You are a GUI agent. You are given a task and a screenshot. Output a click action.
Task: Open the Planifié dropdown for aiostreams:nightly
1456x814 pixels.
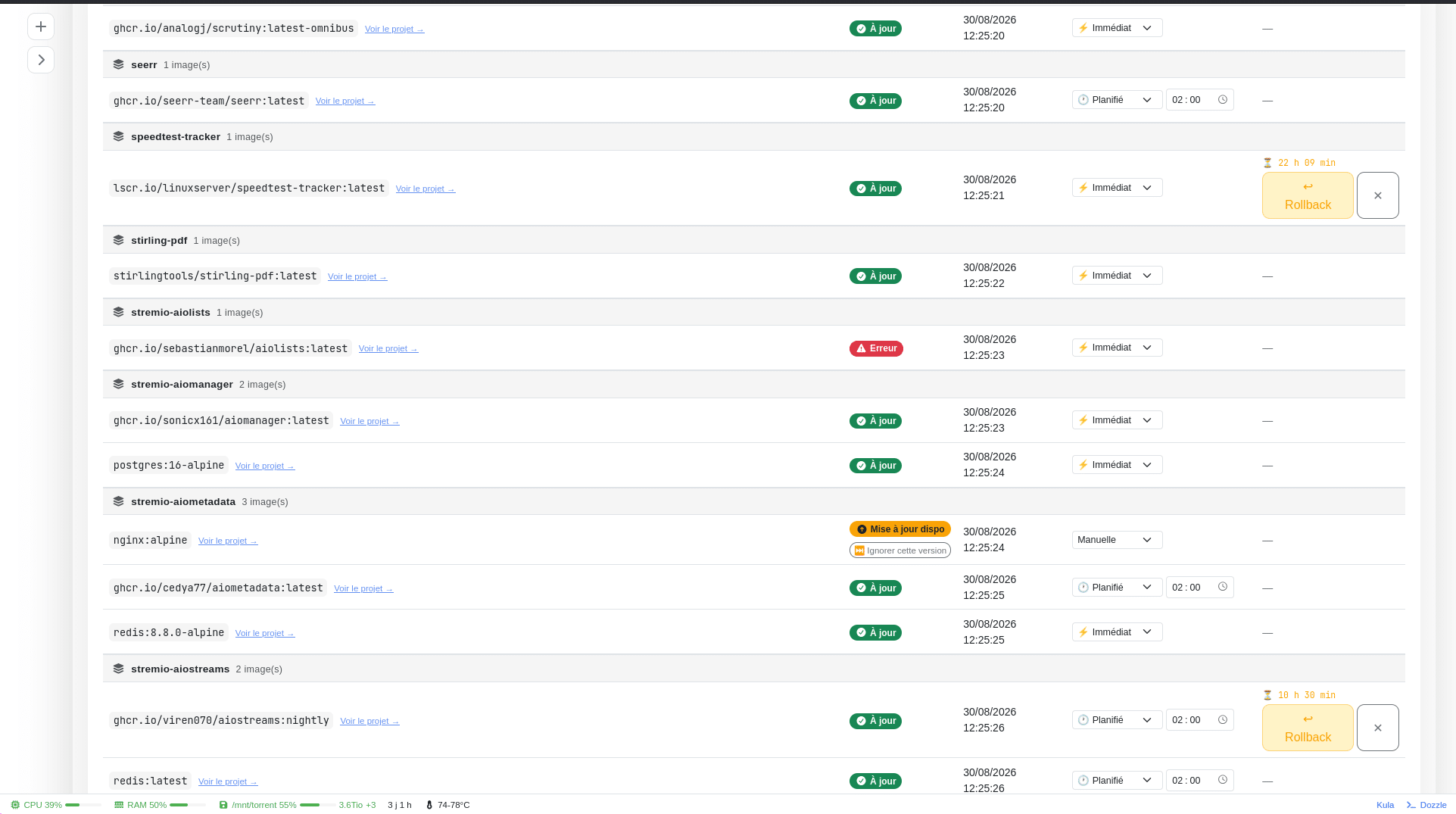(x=1118, y=720)
